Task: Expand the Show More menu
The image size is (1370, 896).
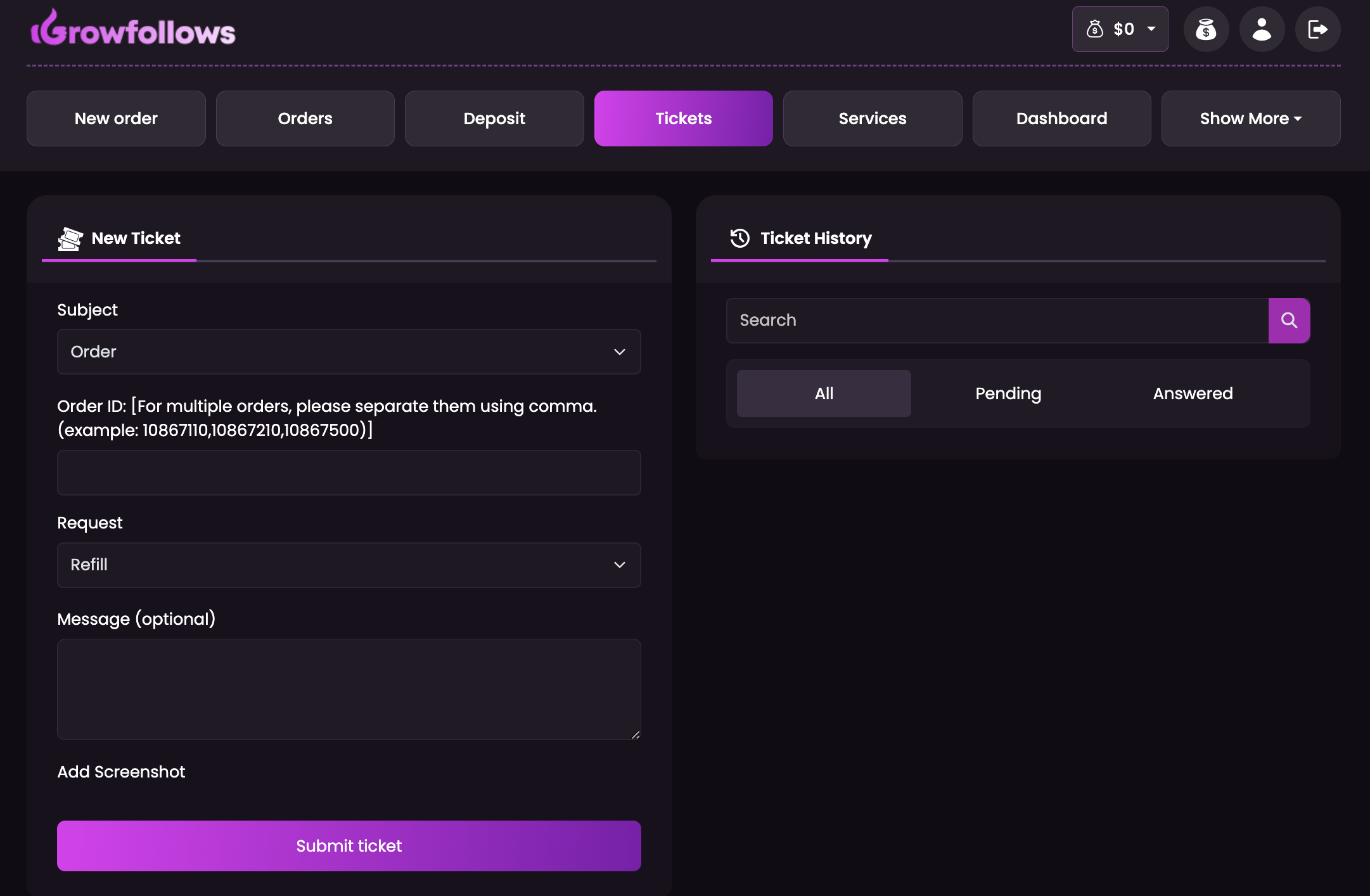Action: [x=1251, y=118]
